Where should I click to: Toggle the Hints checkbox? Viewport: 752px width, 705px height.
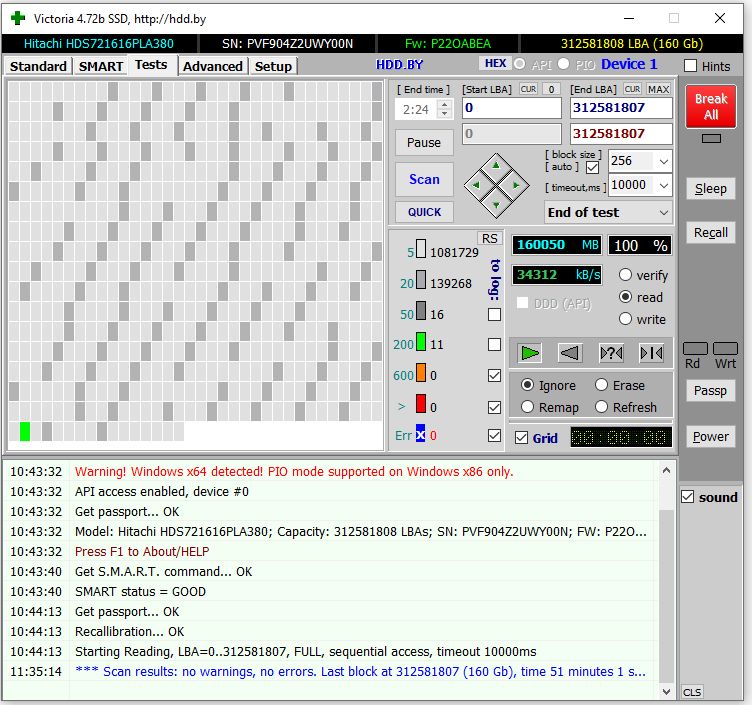[690, 66]
